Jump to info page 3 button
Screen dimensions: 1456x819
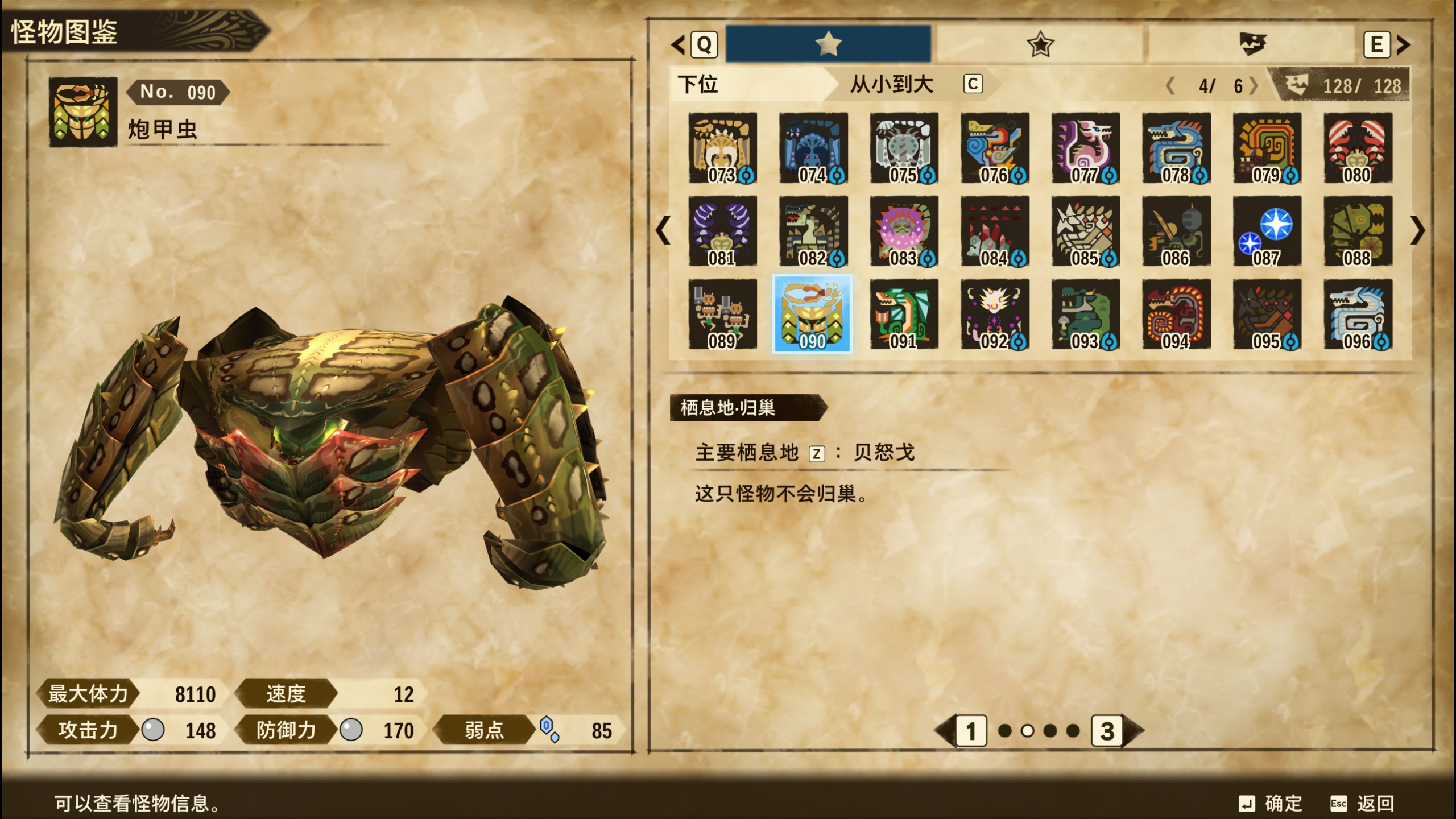(1107, 731)
